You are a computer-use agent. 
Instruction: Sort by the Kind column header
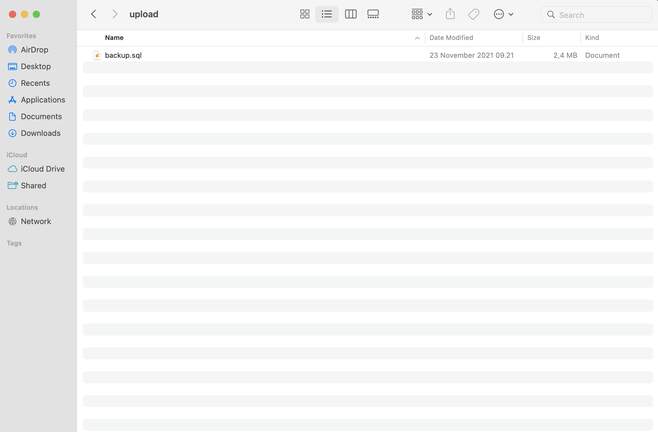pyautogui.click(x=592, y=37)
